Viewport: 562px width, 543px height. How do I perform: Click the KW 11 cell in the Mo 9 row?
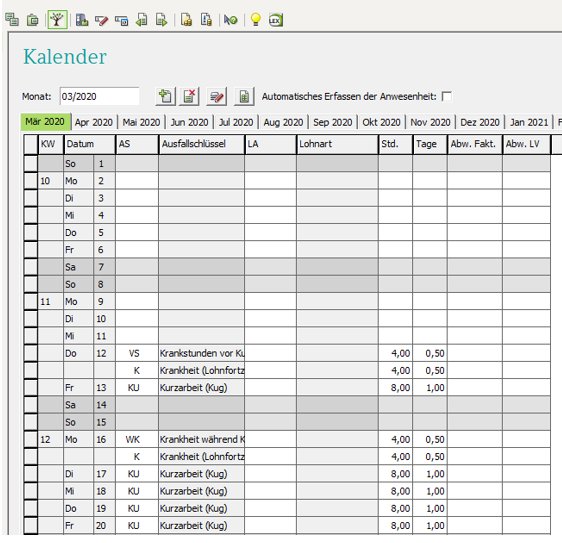click(x=51, y=301)
